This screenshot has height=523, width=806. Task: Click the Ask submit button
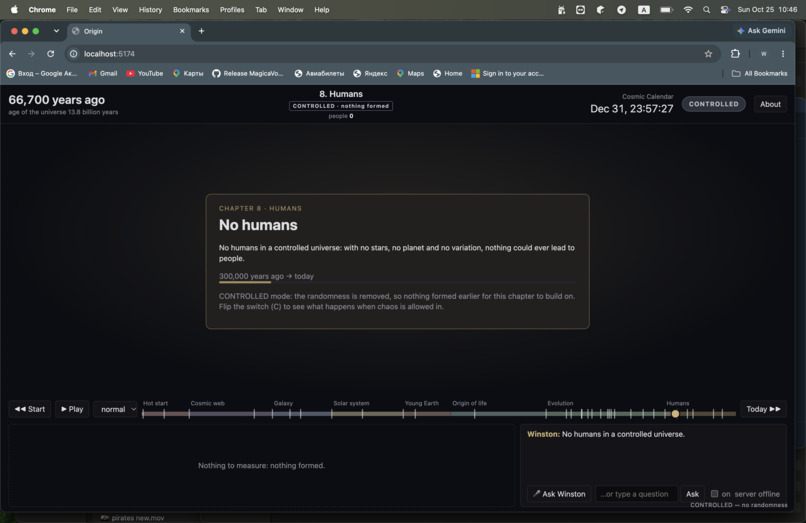[x=692, y=494]
